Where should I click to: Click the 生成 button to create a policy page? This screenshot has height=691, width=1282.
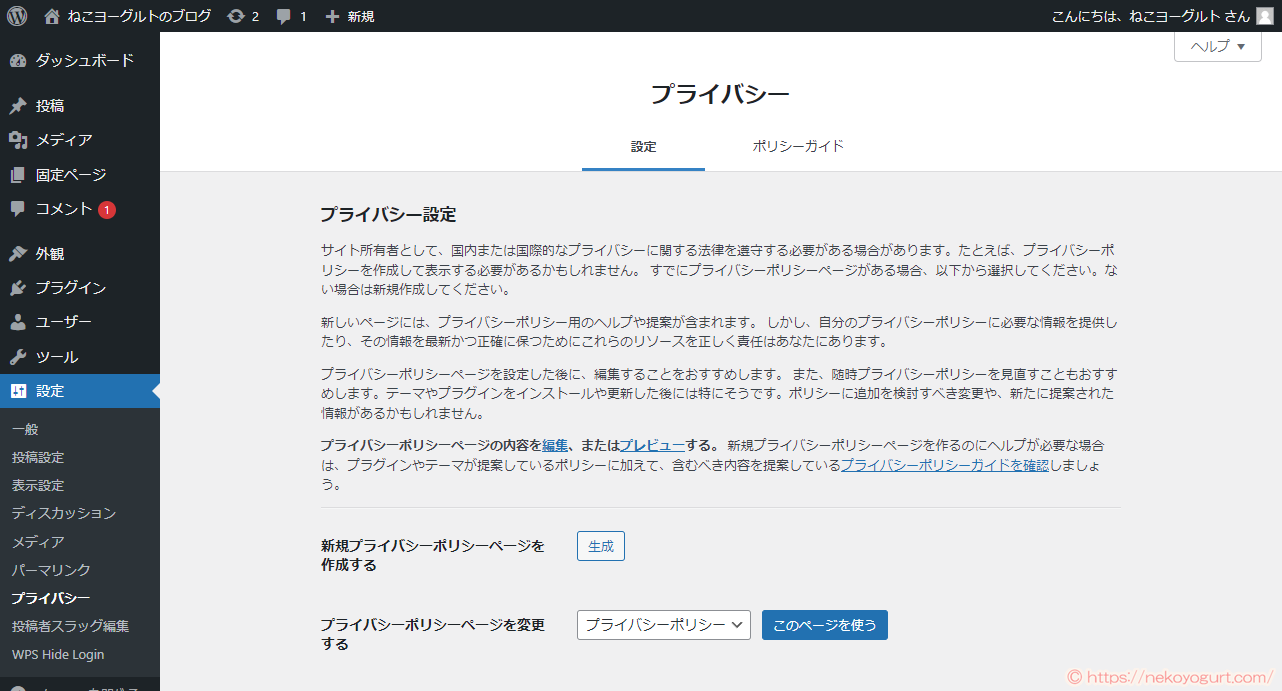(600, 546)
